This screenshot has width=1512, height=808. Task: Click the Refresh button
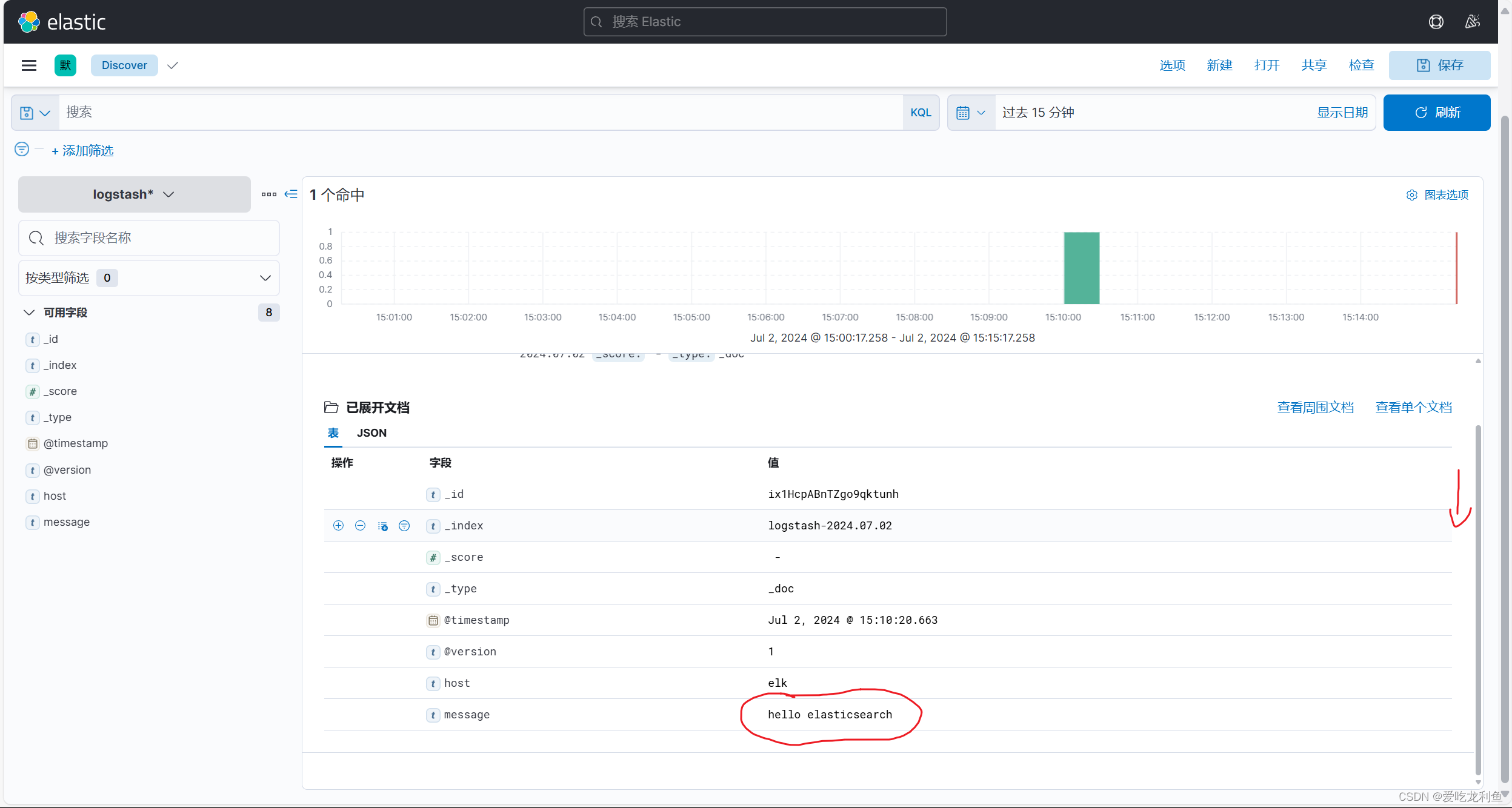(x=1436, y=113)
